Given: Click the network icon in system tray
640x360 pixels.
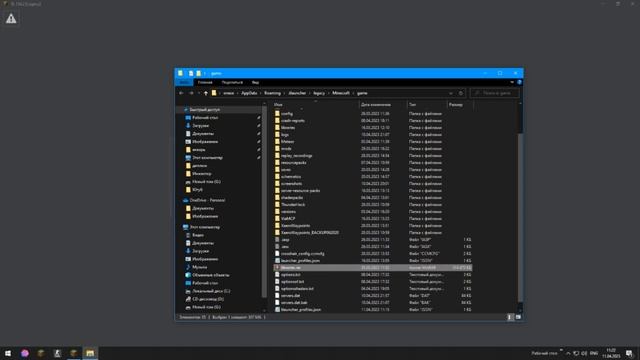Looking at the screenshot, I should [576, 353].
